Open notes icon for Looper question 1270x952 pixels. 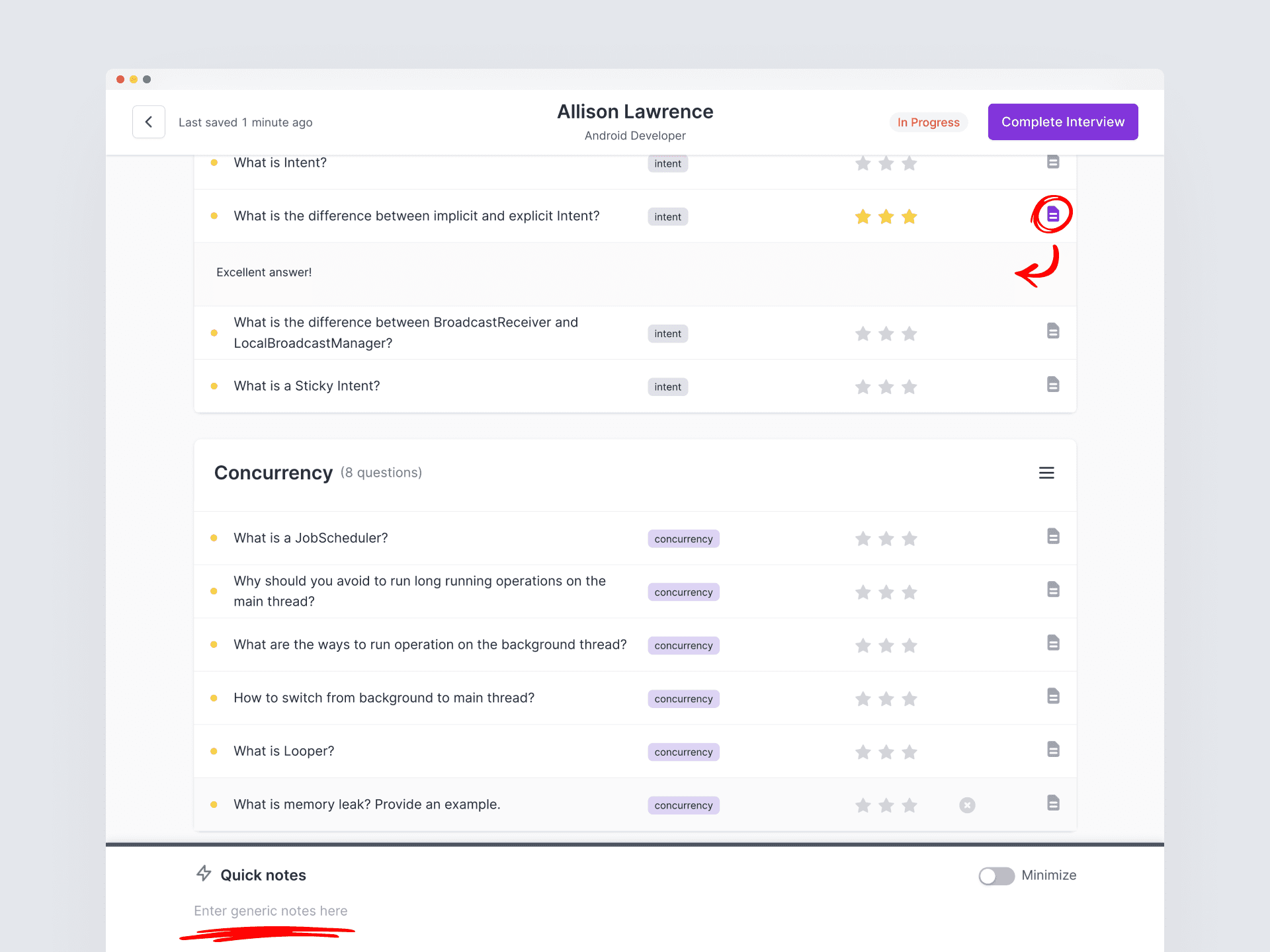click(1053, 750)
